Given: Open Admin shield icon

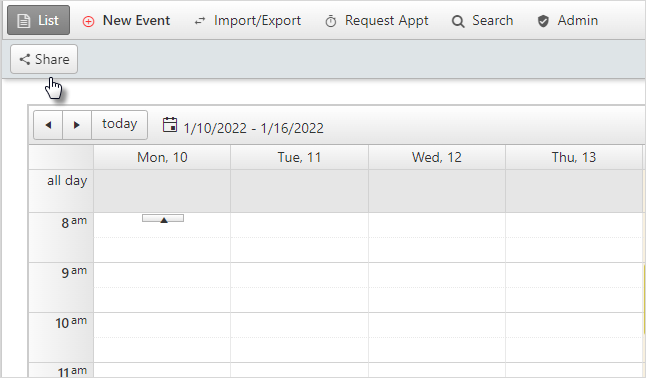Looking at the screenshot, I should click(x=543, y=21).
